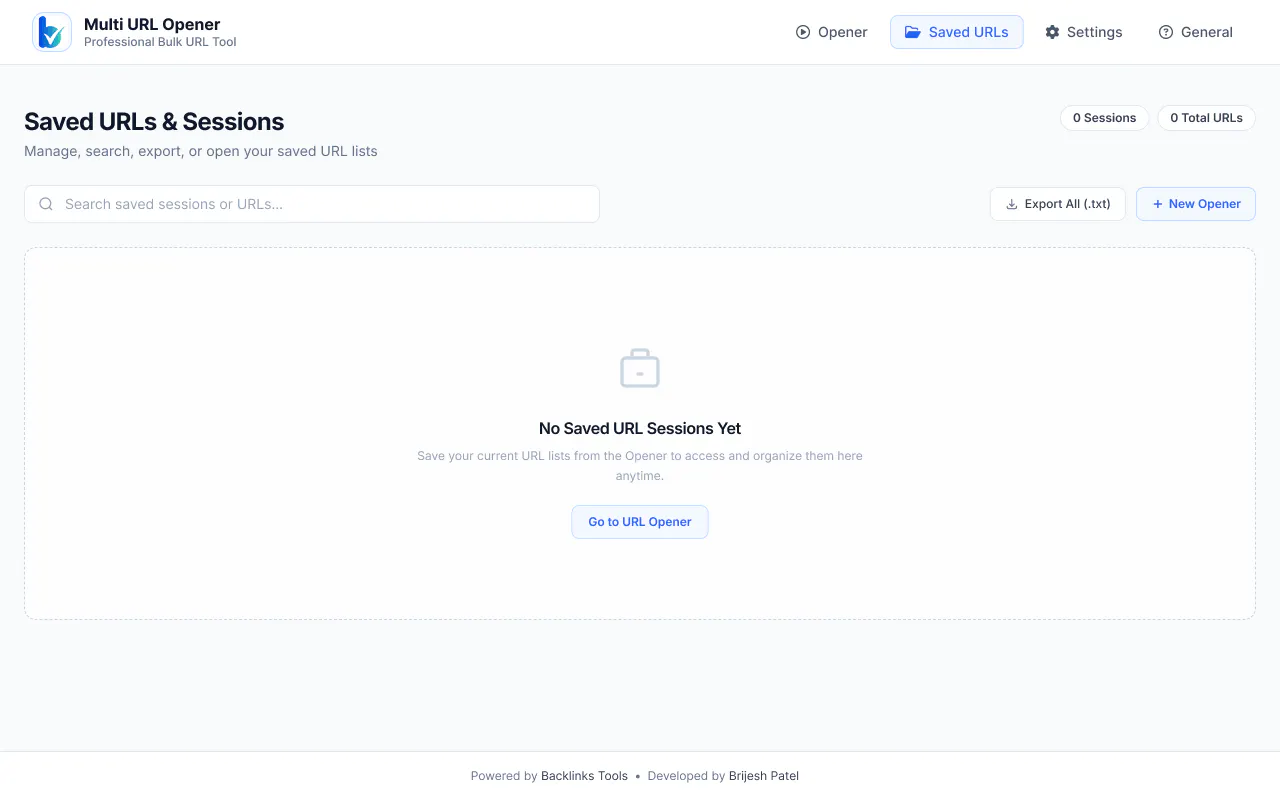Open the Backlinks Tools footer link

[x=584, y=776]
